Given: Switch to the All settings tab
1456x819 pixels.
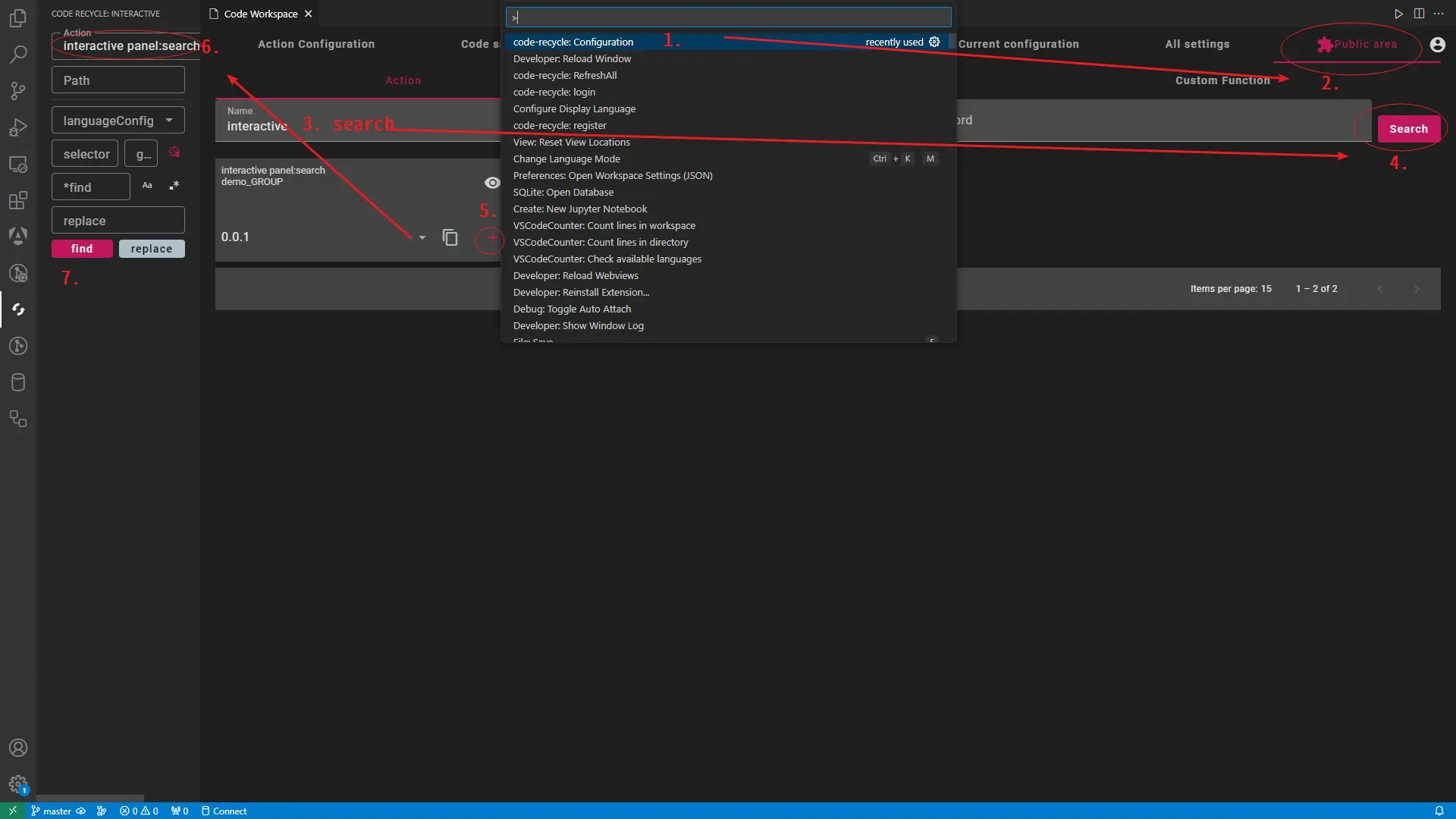Looking at the screenshot, I should click(1197, 44).
